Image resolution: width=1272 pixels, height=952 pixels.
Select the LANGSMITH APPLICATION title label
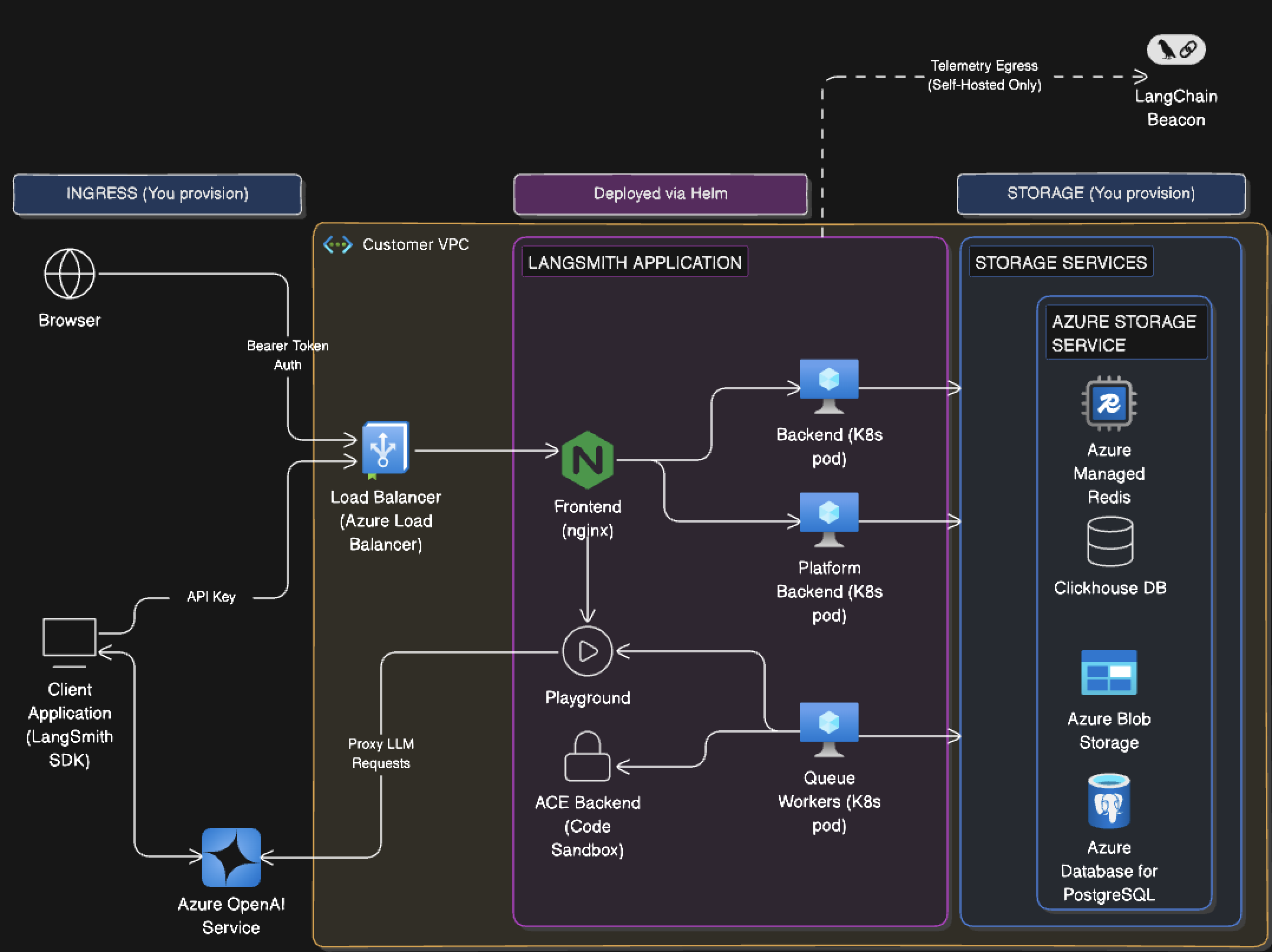click(635, 262)
